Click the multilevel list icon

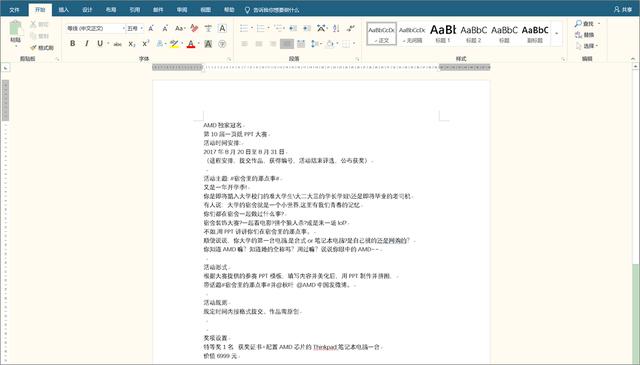(278, 28)
